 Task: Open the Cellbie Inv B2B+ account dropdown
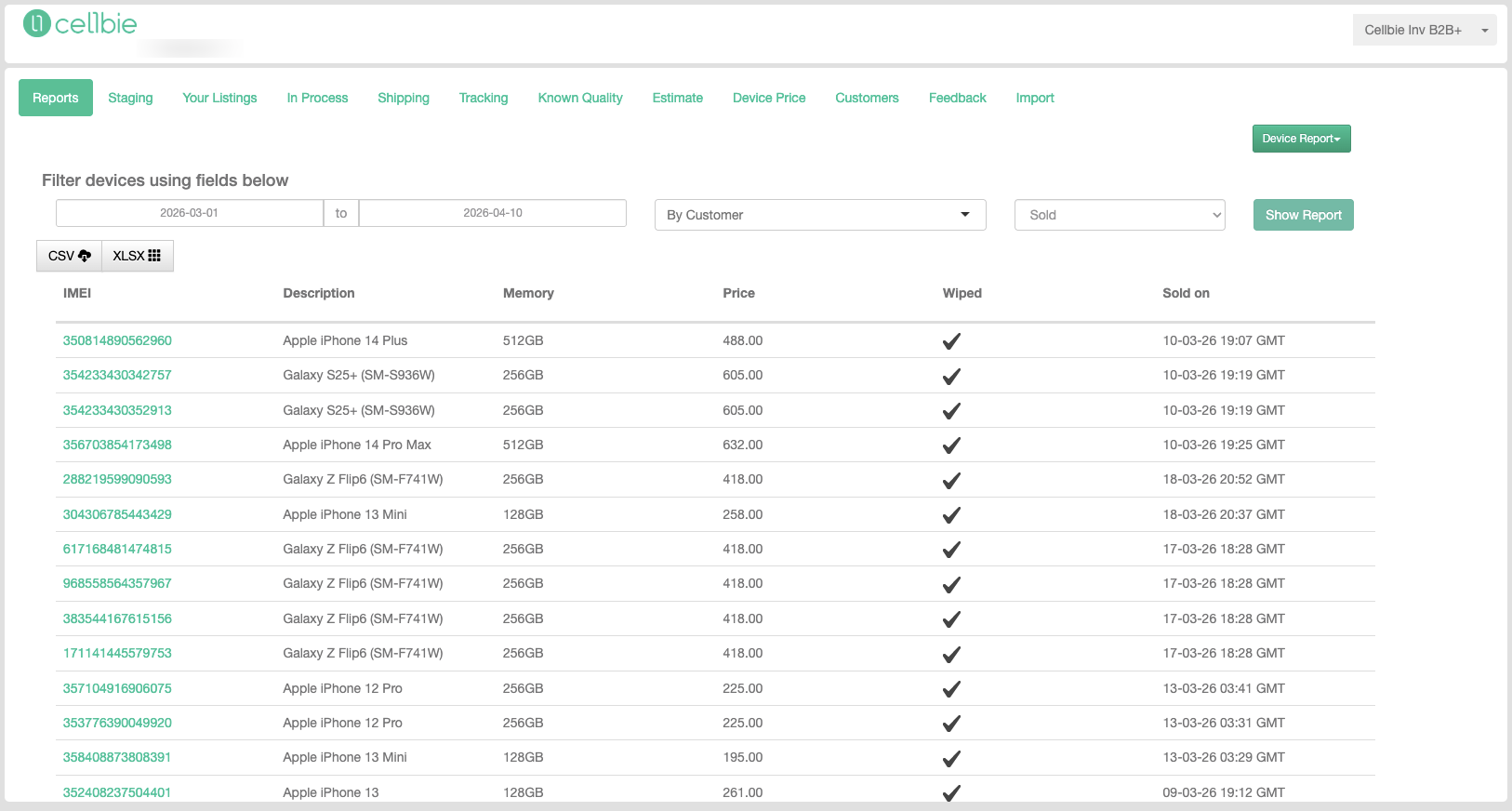tap(1425, 30)
